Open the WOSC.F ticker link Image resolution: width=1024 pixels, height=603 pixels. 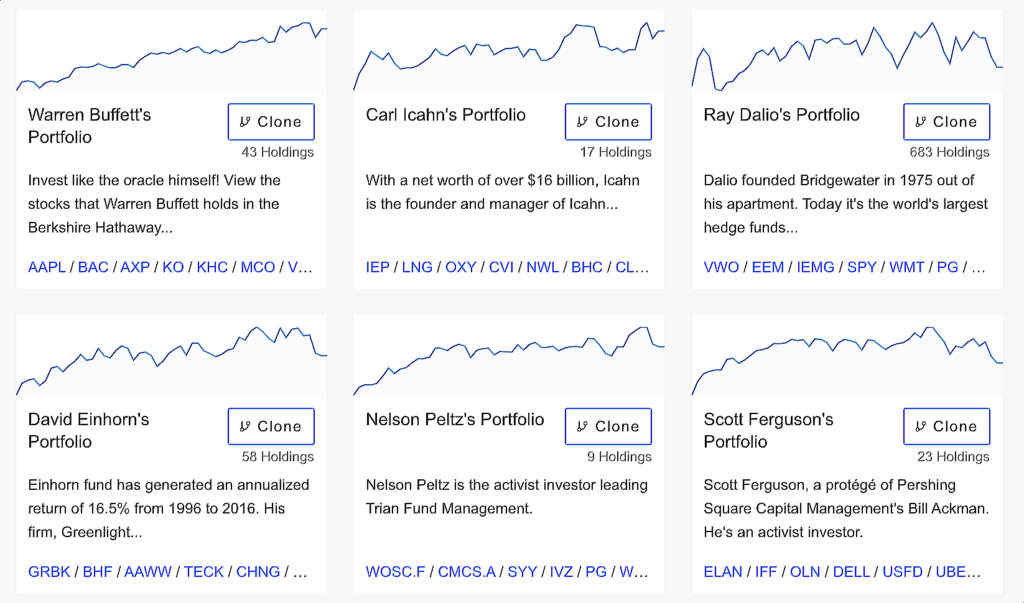coord(396,572)
